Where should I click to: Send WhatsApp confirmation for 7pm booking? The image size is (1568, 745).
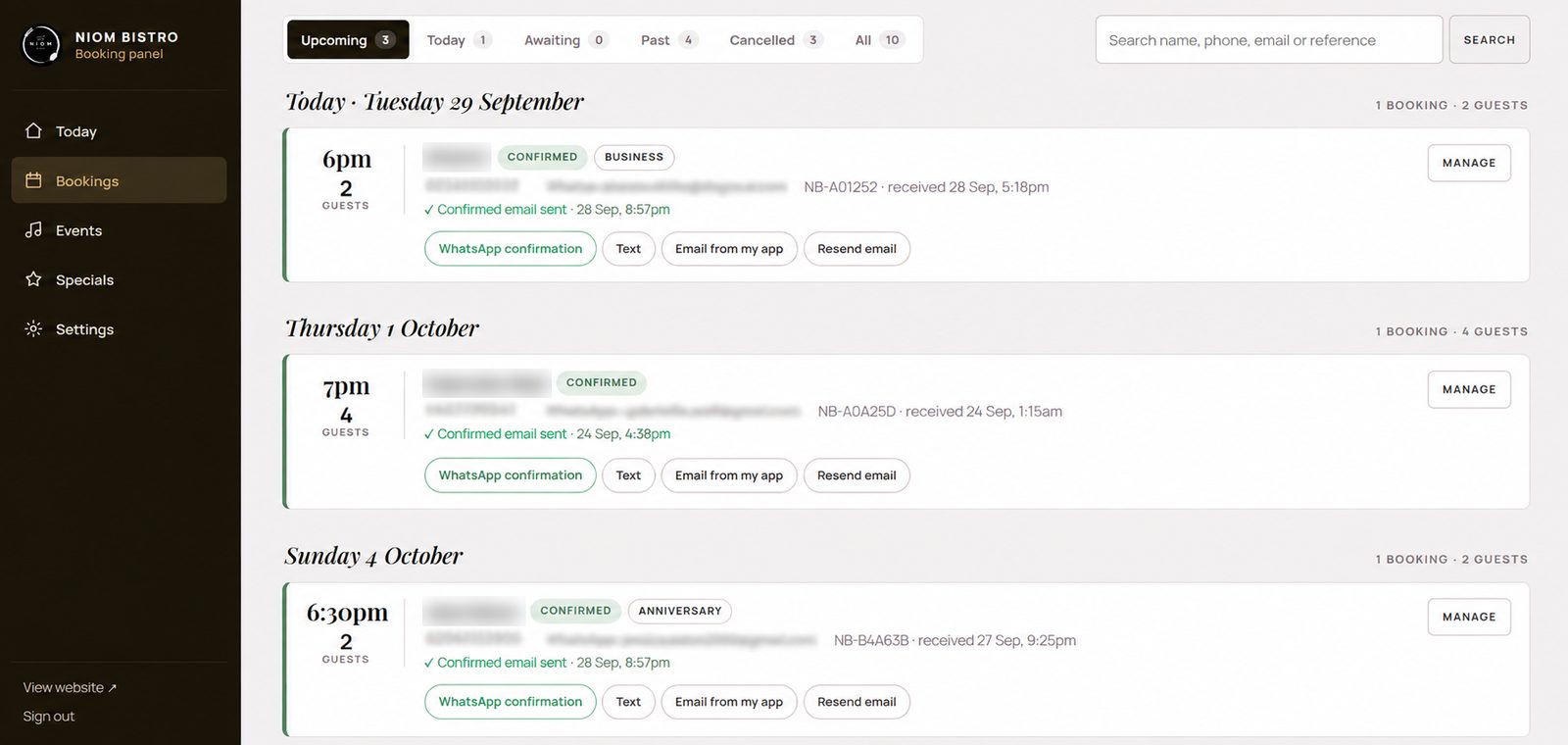click(x=511, y=475)
